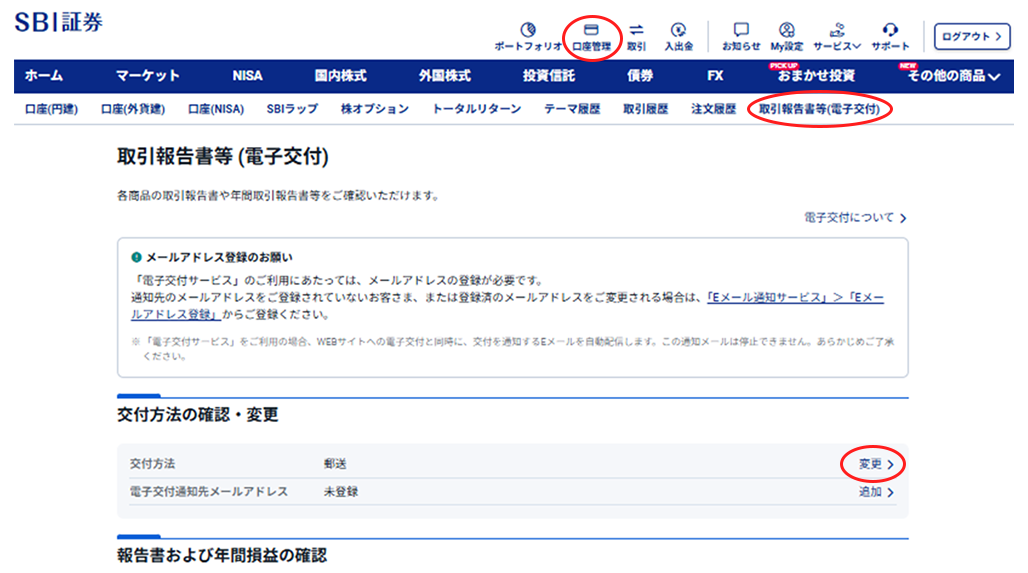Click the 口座管理 account management icon
The height and width of the screenshot is (573, 1028).
click(591, 36)
